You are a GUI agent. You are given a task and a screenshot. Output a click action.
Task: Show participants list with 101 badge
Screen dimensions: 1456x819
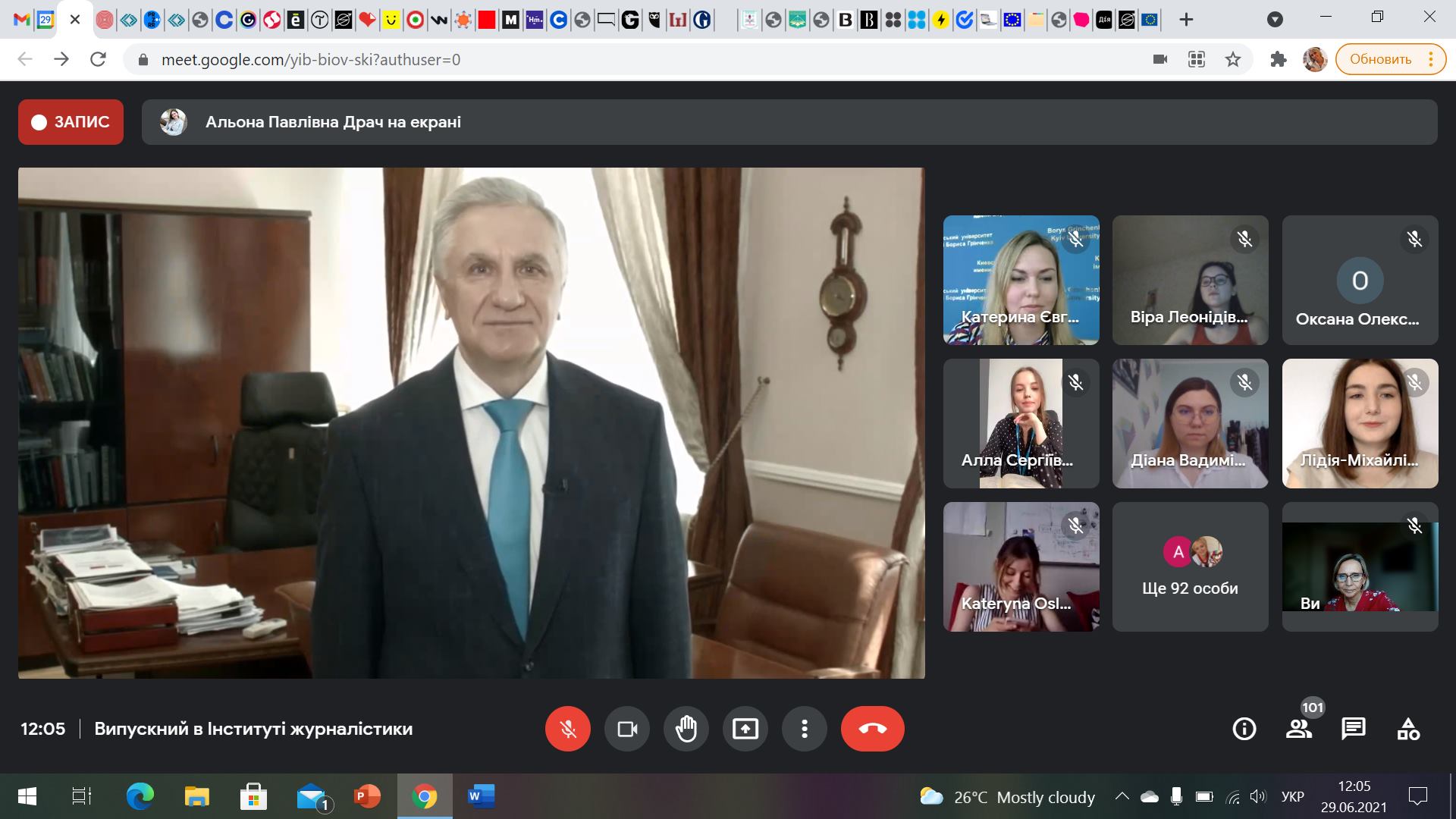tap(1299, 729)
